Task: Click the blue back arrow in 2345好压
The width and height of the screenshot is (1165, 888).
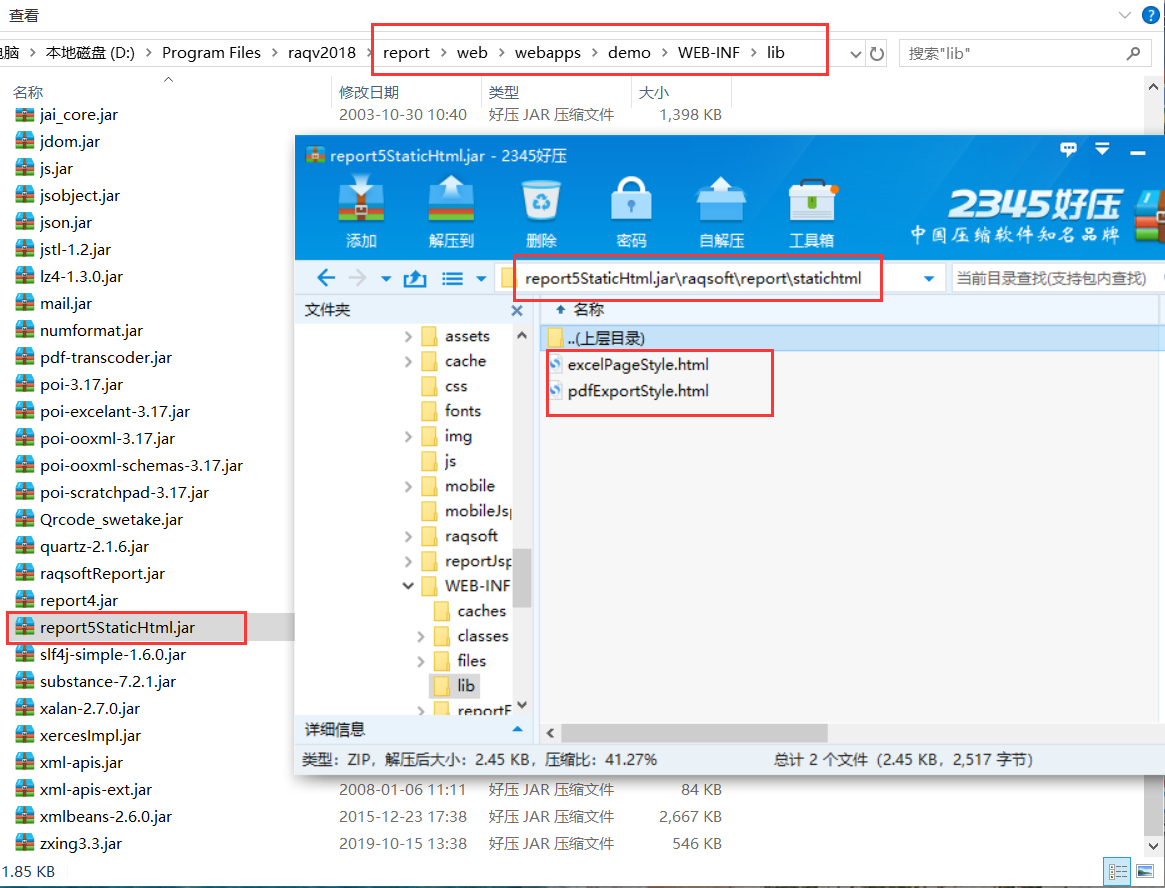Action: pyautogui.click(x=326, y=278)
